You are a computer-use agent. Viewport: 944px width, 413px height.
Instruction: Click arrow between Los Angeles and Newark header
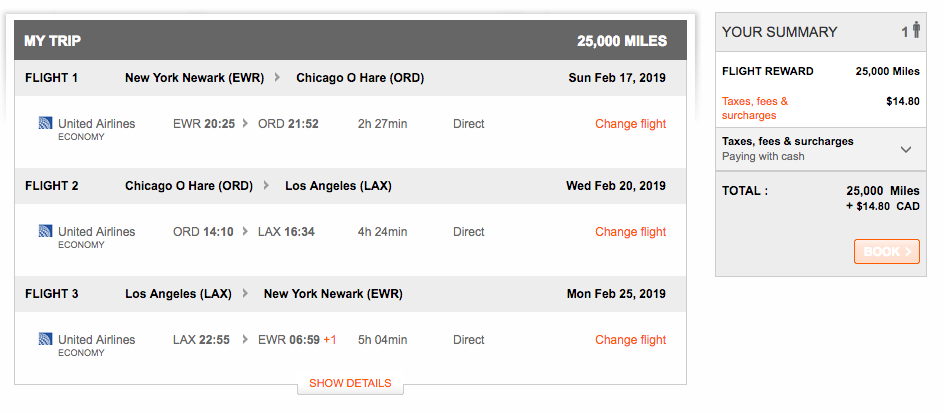point(245,294)
